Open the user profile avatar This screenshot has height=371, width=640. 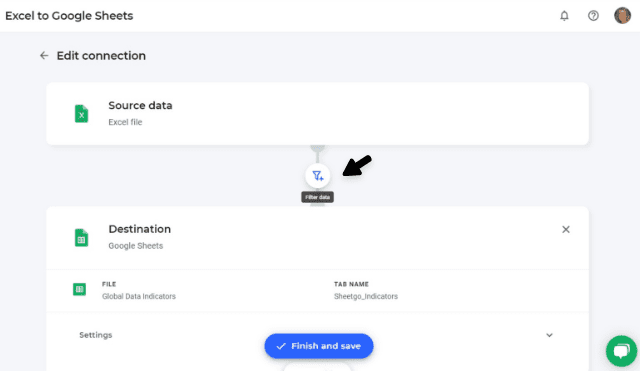pos(622,16)
